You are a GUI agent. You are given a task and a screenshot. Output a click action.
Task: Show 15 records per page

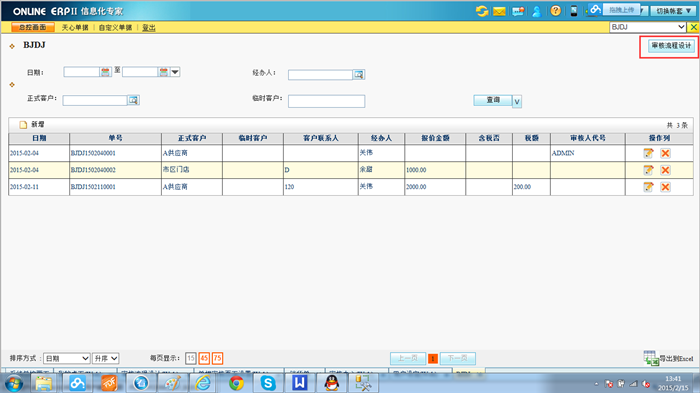[191, 358]
